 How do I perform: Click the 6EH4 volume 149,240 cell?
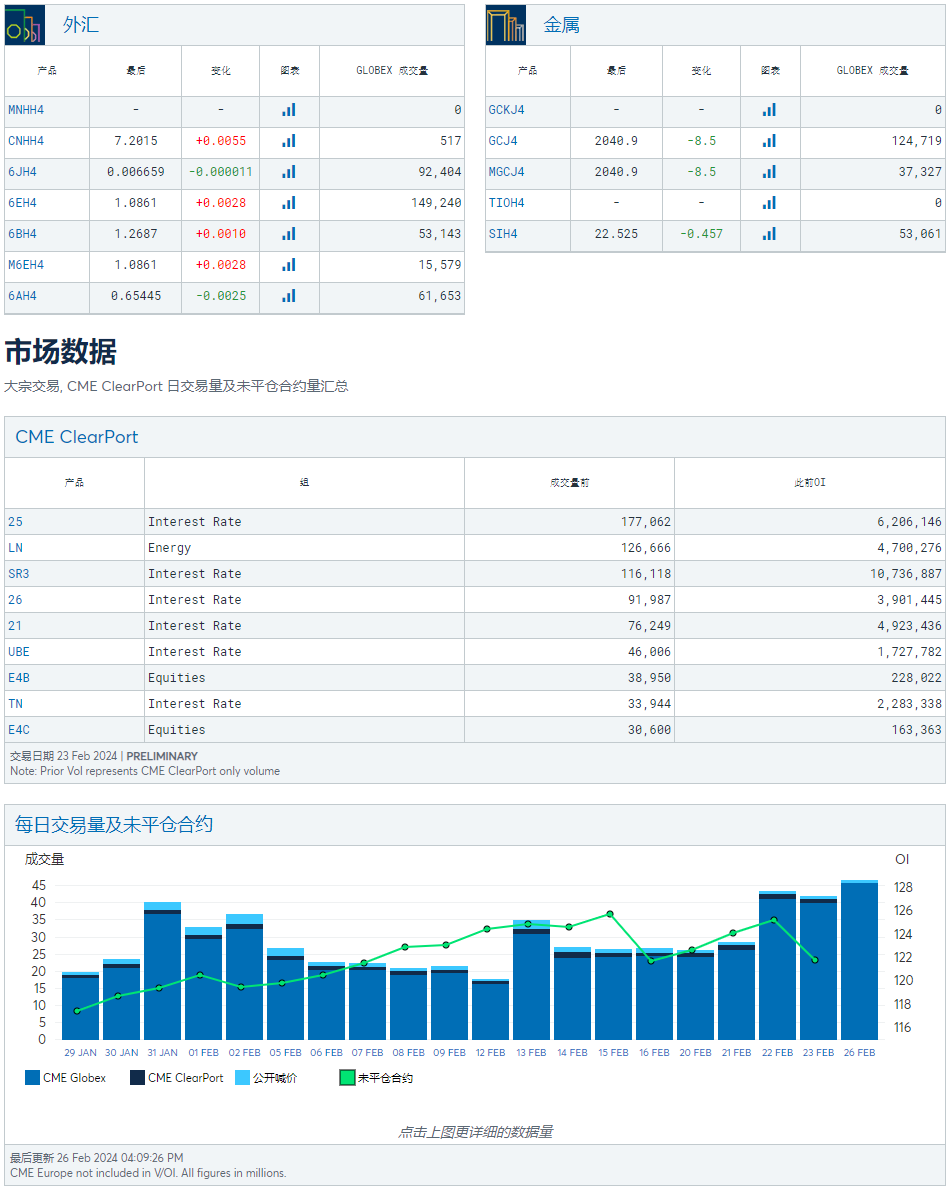[392, 203]
